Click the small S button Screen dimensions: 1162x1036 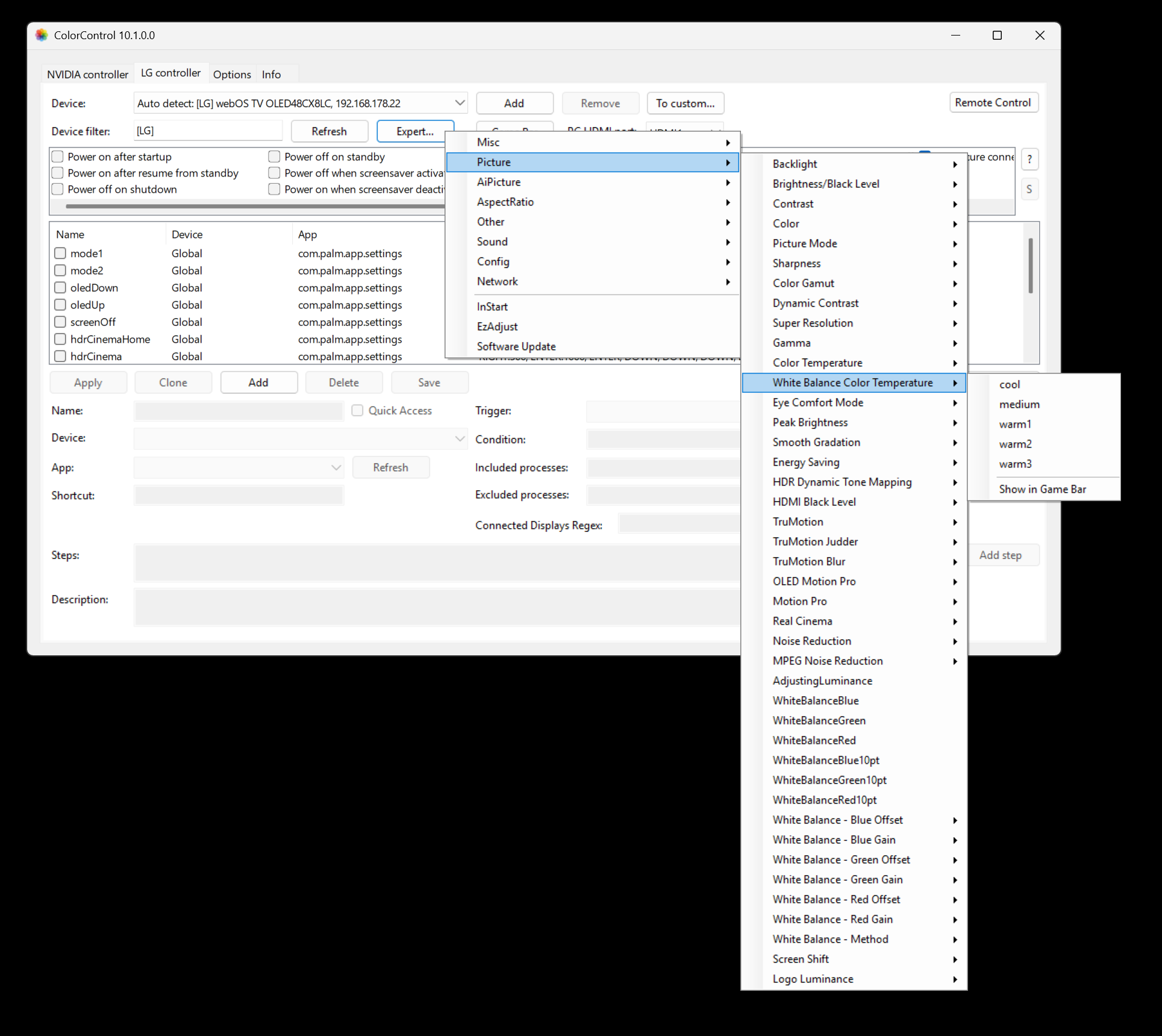pyautogui.click(x=1029, y=189)
